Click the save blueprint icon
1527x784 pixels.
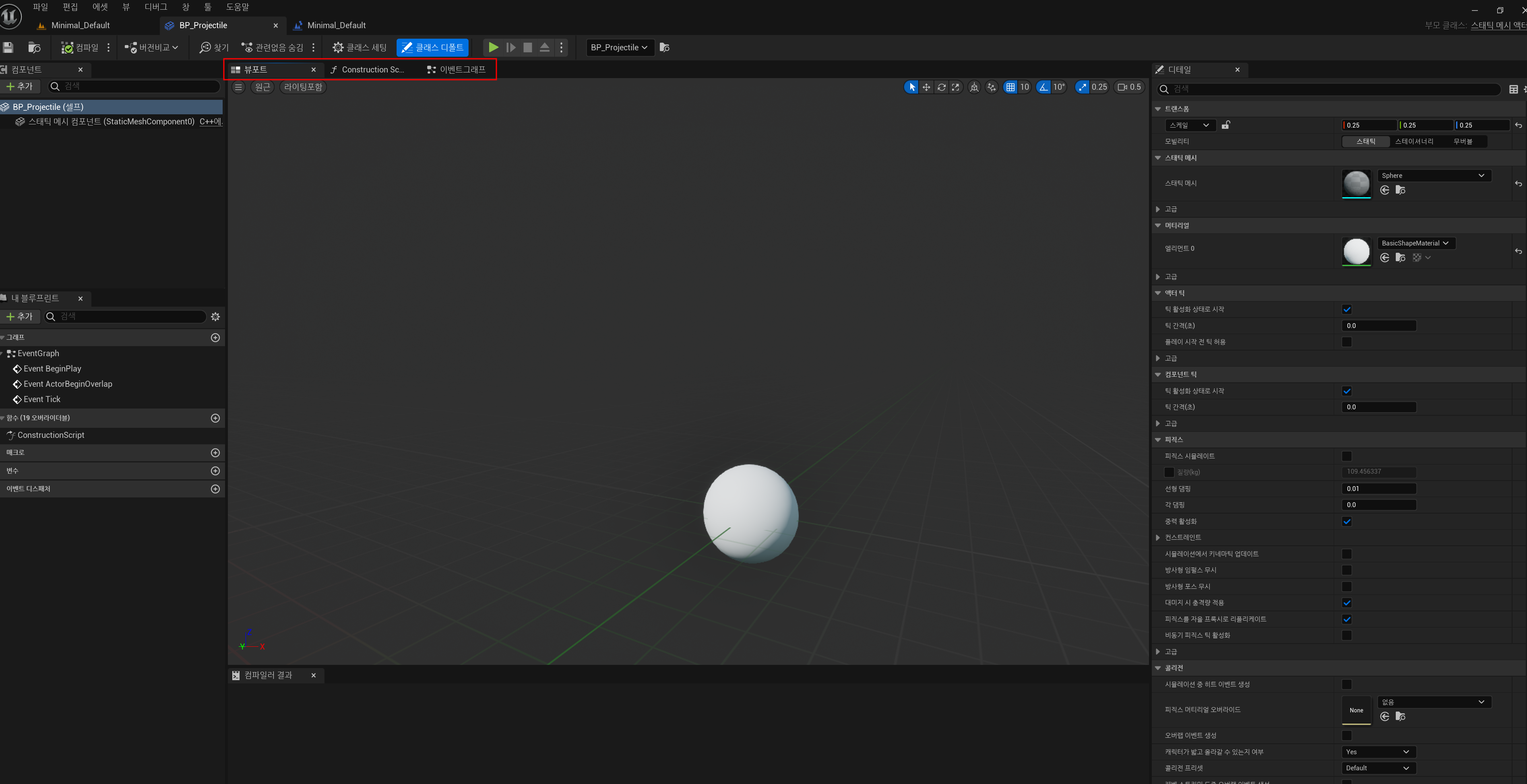coord(8,47)
